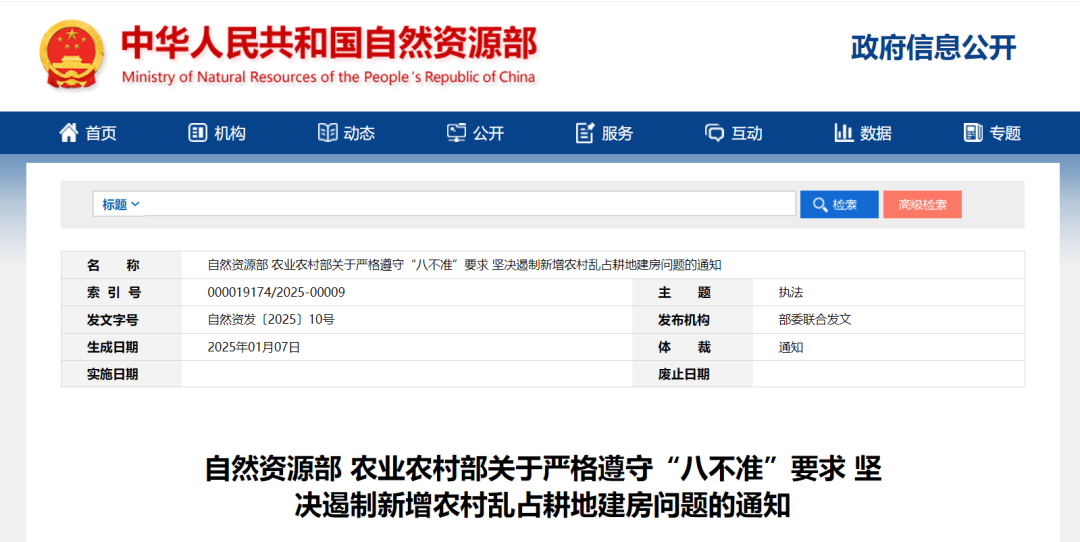Select index number 000019174/2025-00009
Screen dimensions: 1080x542
tap(276, 293)
